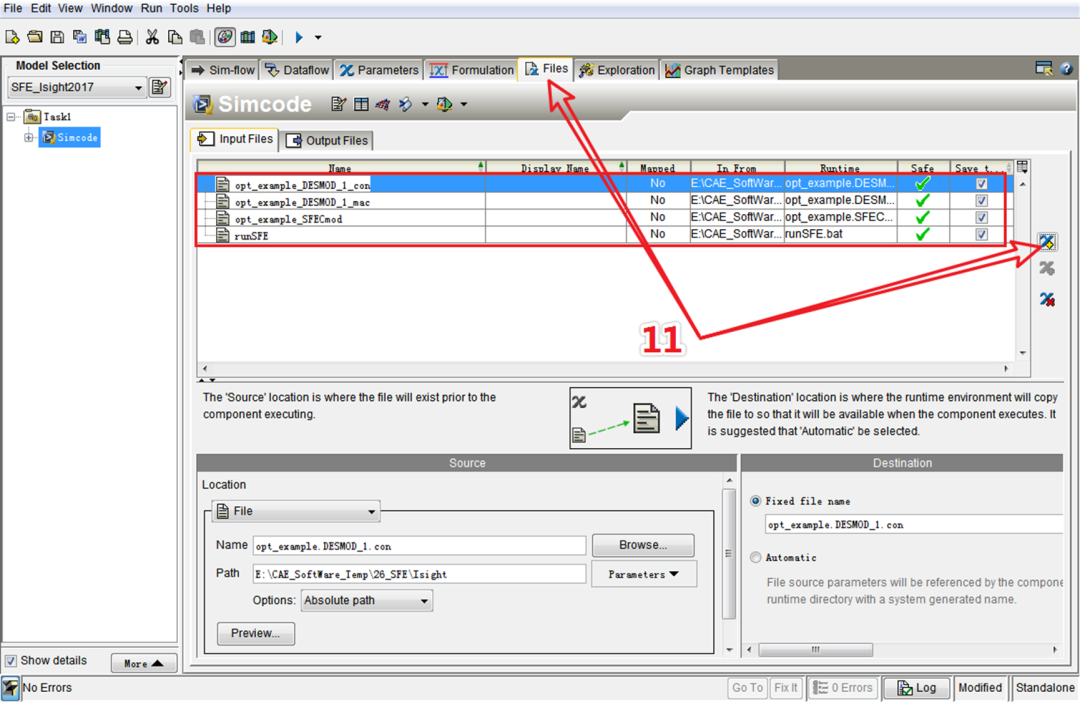Click the library books icon in toolbar

tap(247, 37)
